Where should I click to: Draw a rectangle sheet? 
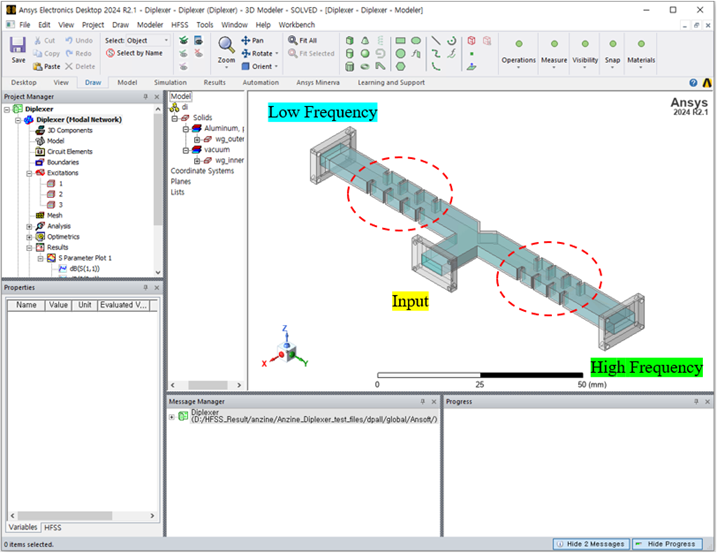click(x=401, y=41)
